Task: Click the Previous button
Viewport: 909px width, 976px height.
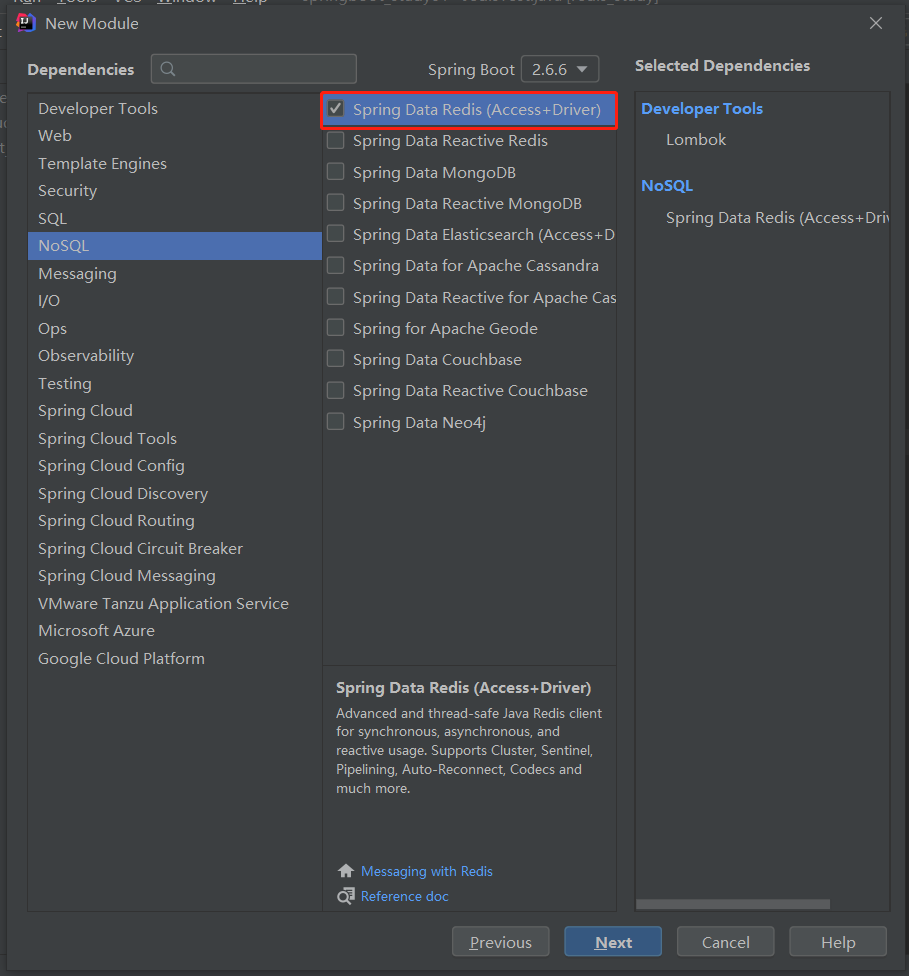Action: tap(501, 942)
